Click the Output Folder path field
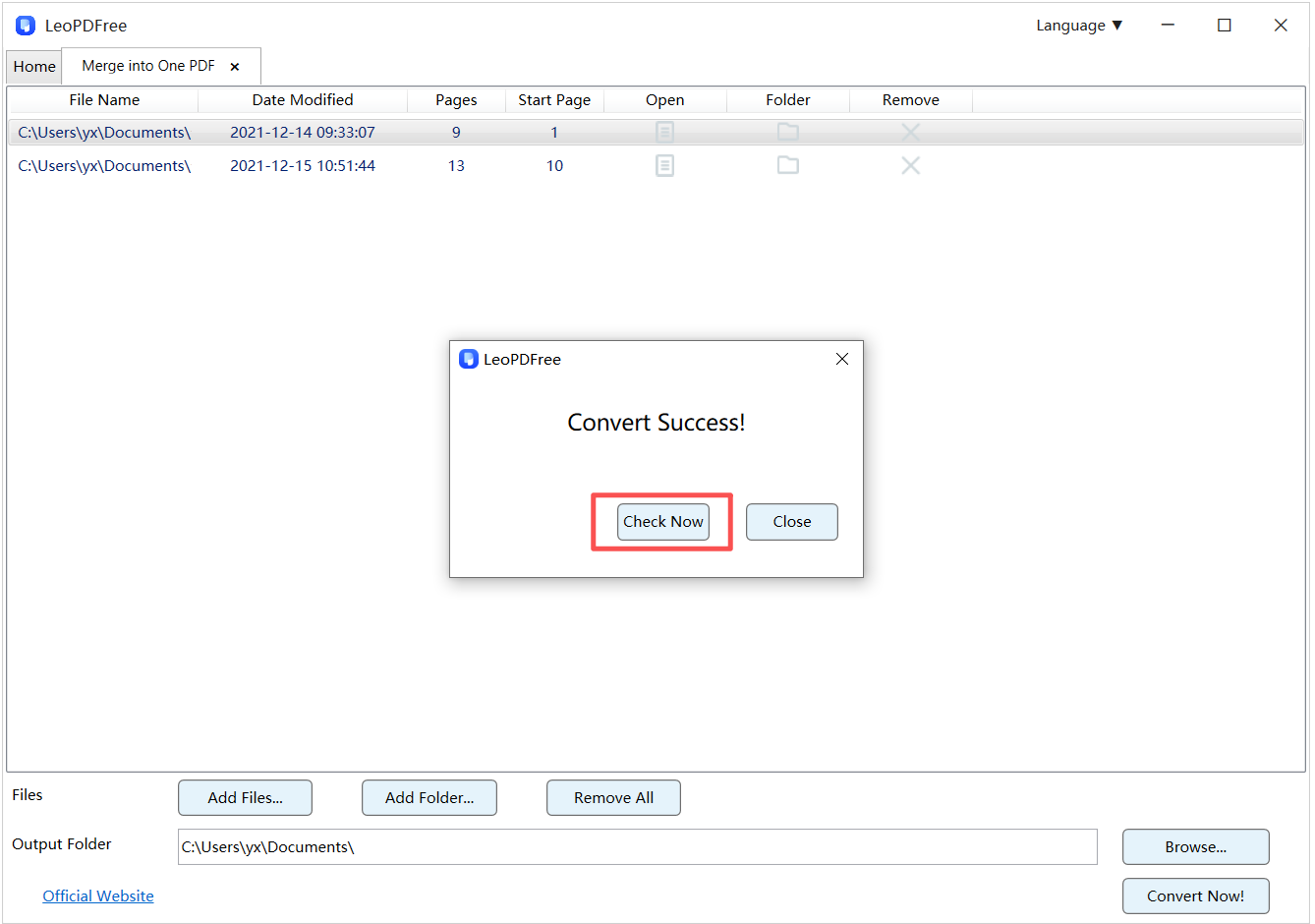Viewport: 1315px width, 924px height. tap(637, 846)
